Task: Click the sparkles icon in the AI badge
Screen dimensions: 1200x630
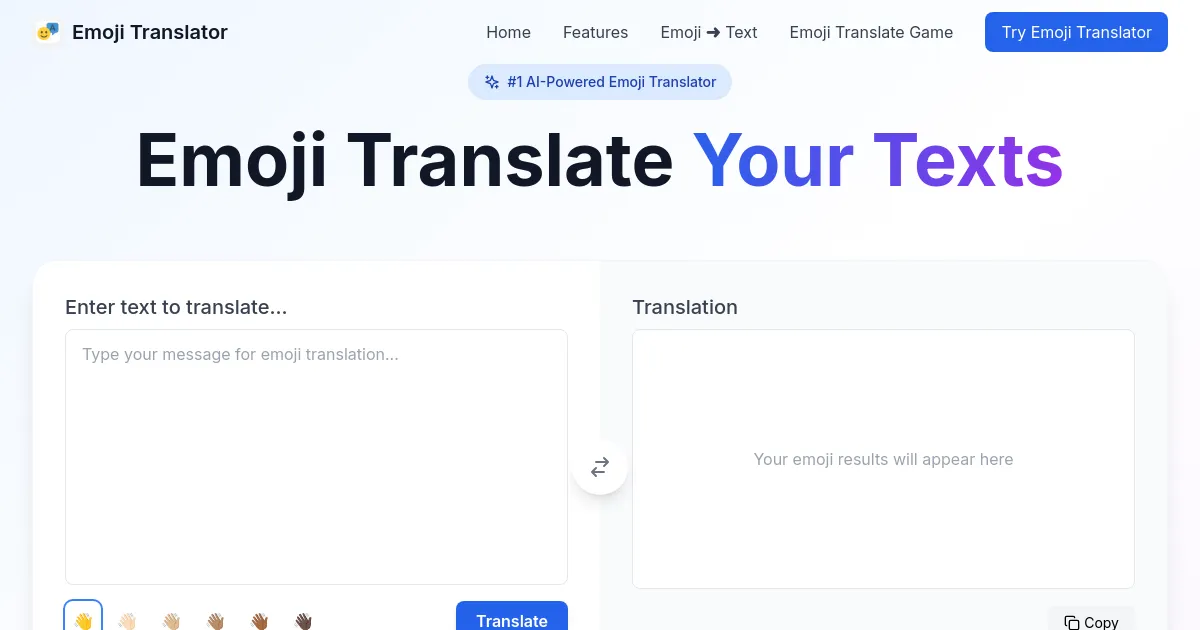Action: pos(491,82)
